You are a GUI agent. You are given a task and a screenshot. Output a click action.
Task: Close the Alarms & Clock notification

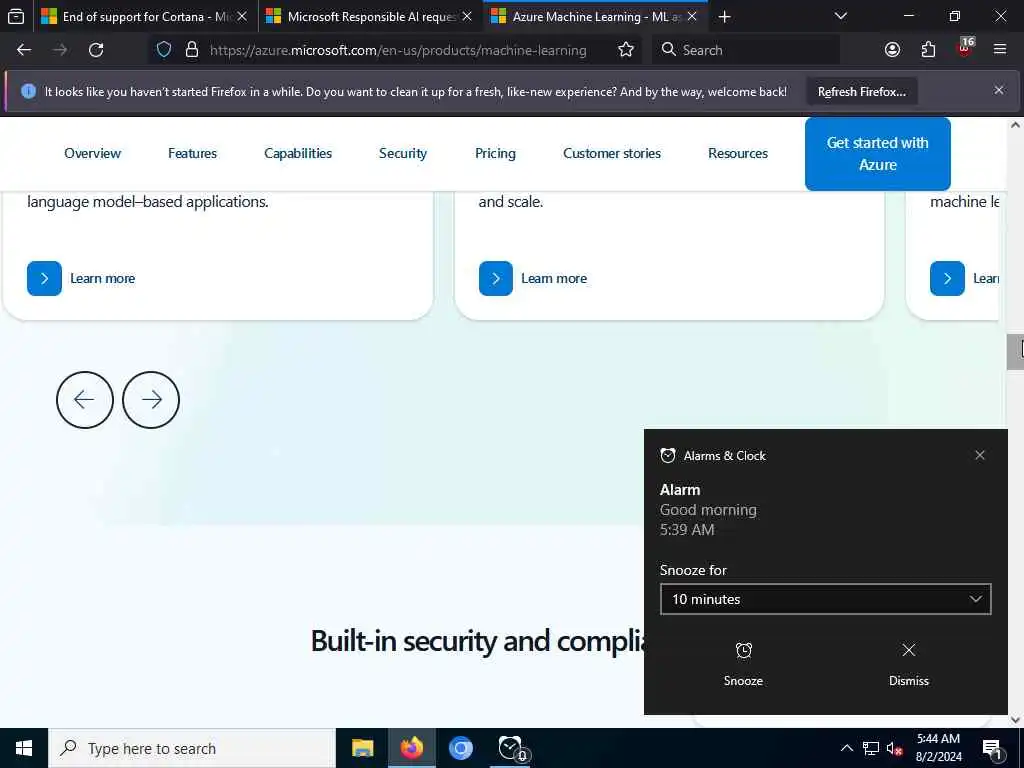pos(980,455)
